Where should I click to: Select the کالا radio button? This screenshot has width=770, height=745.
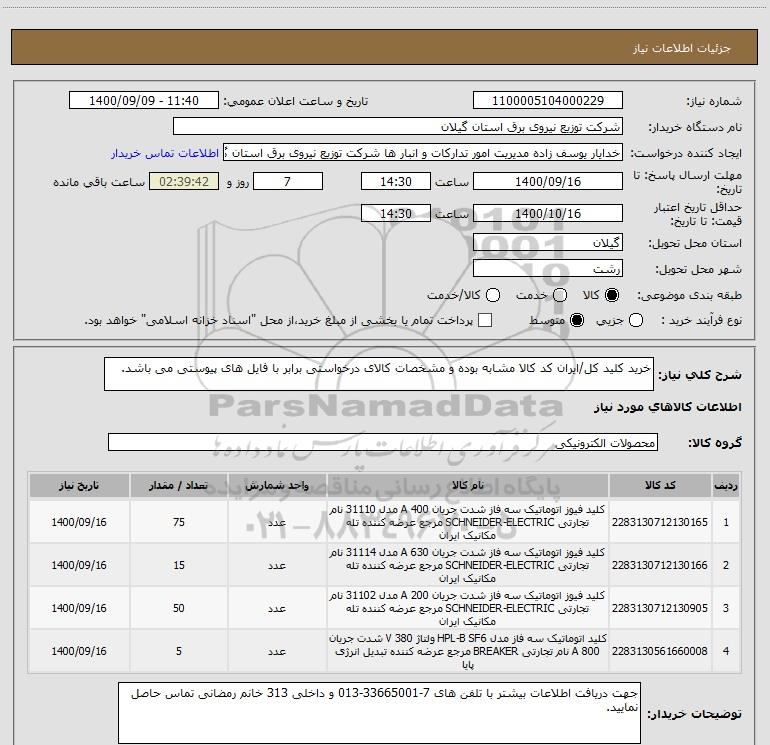point(612,295)
